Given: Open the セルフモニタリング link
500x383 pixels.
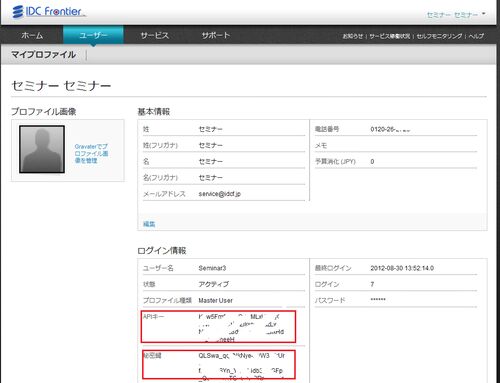Looking at the screenshot, I should click(x=439, y=36).
